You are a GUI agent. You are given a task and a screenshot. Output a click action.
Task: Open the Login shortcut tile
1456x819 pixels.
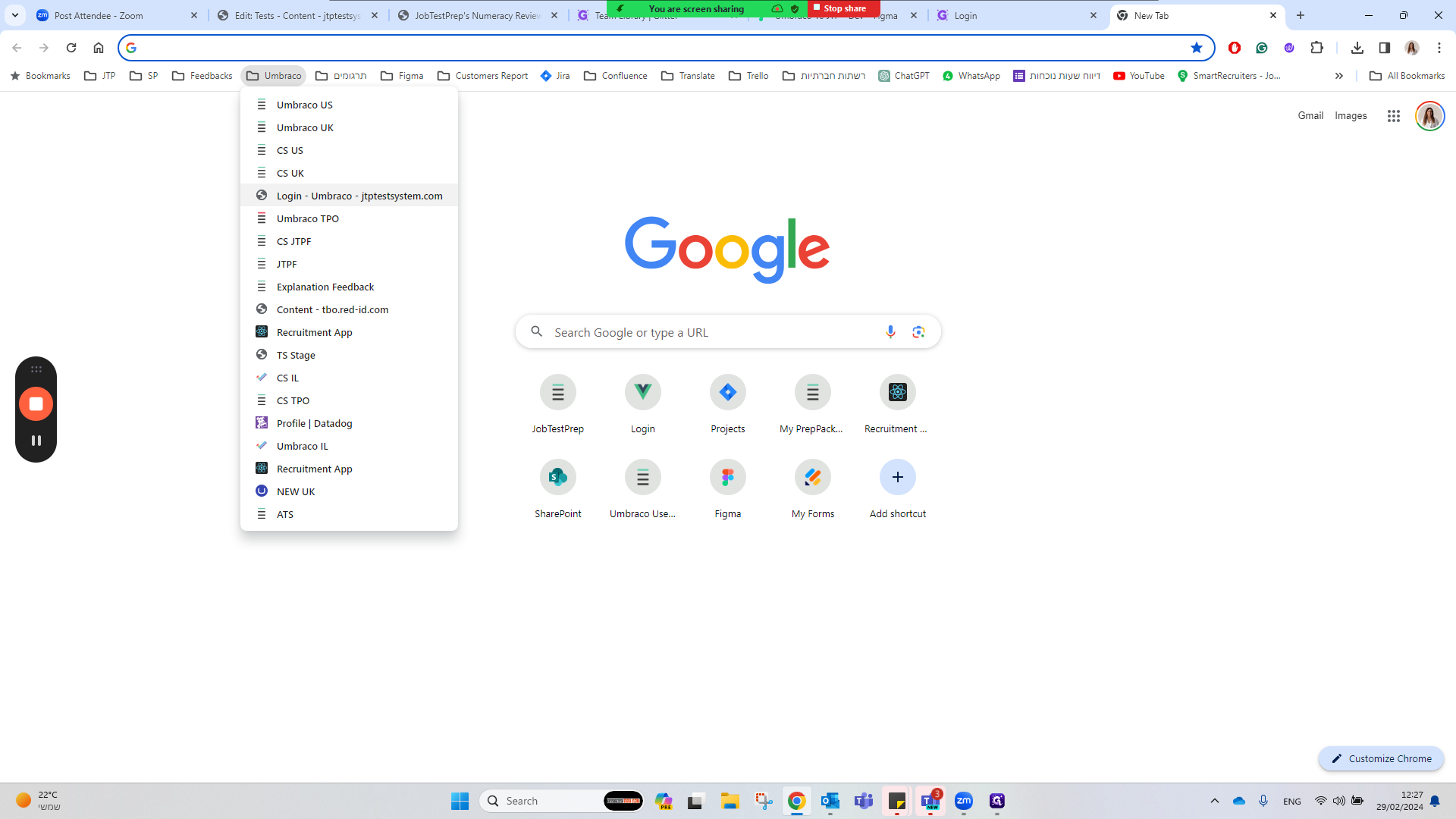point(643,405)
